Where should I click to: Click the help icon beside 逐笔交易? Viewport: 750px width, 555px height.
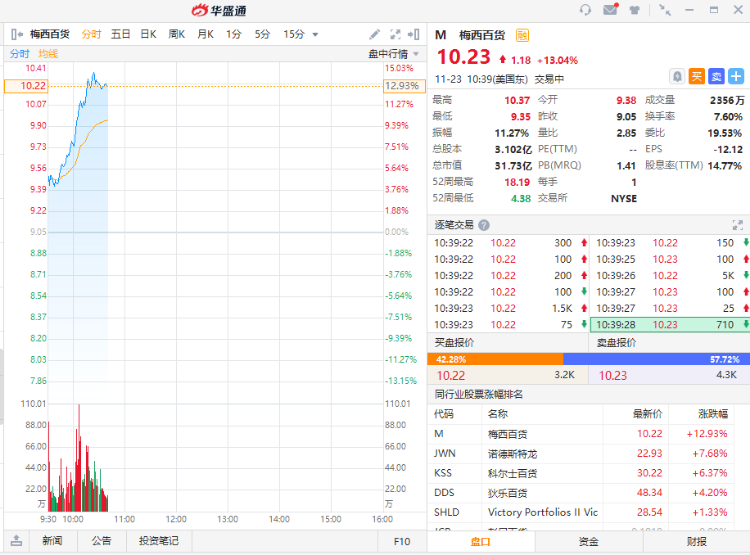click(x=484, y=225)
